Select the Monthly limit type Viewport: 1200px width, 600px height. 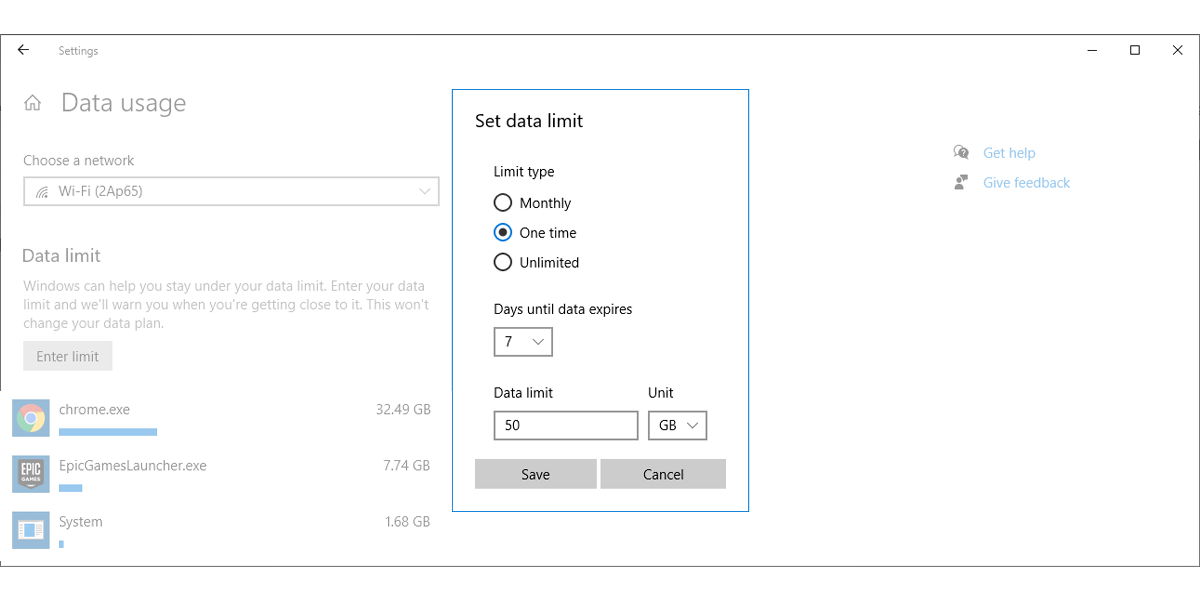point(502,202)
